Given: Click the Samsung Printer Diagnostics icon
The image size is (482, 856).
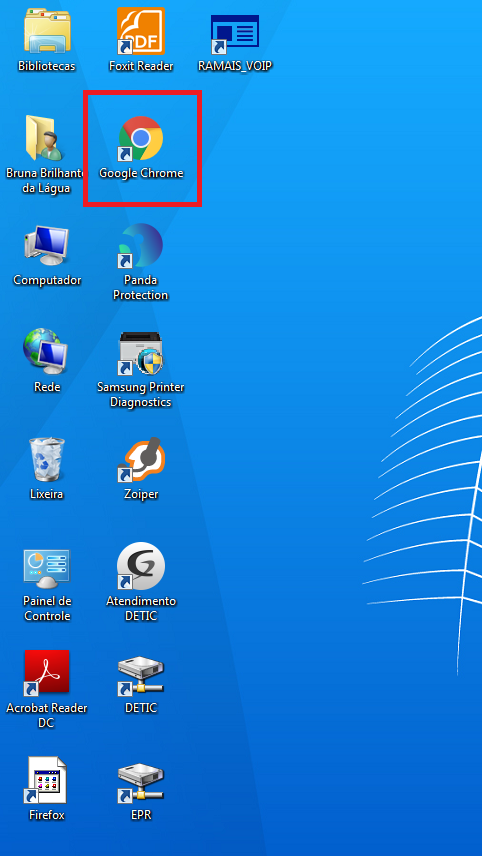Looking at the screenshot, I should click(x=141, y=353).
